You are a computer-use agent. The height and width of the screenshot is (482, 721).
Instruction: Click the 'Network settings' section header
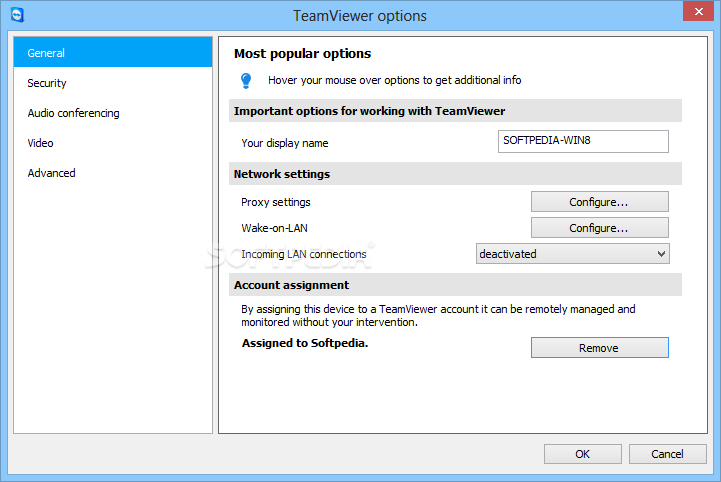455,174
